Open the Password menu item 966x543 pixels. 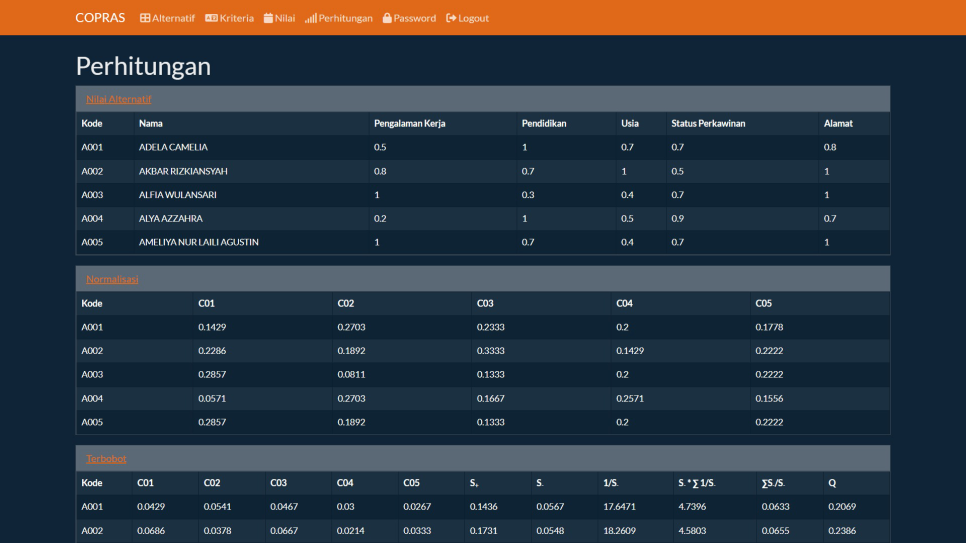pyautogui.click(x=409, y=18)
